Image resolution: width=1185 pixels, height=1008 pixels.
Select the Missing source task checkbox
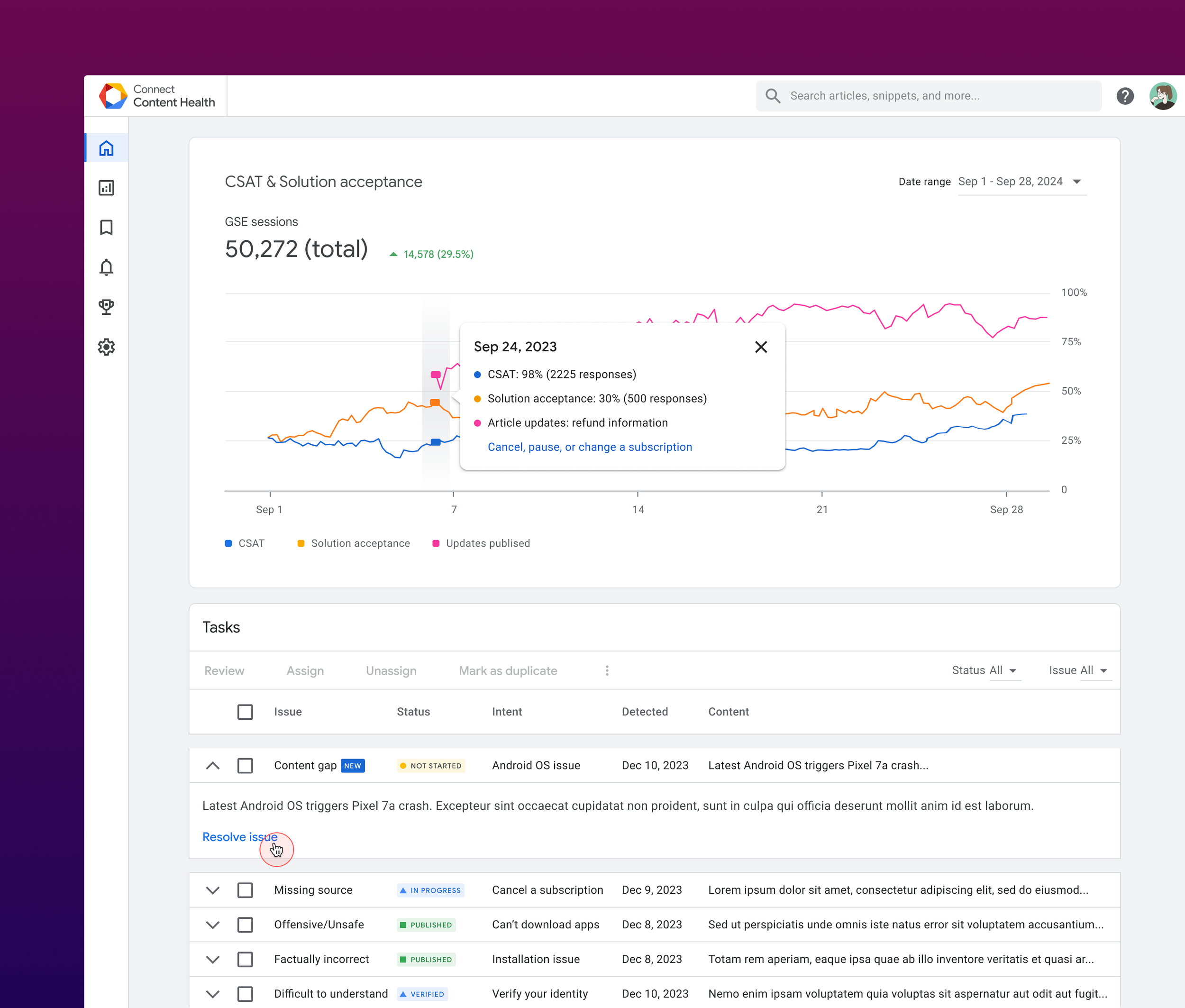pos(245,890)
